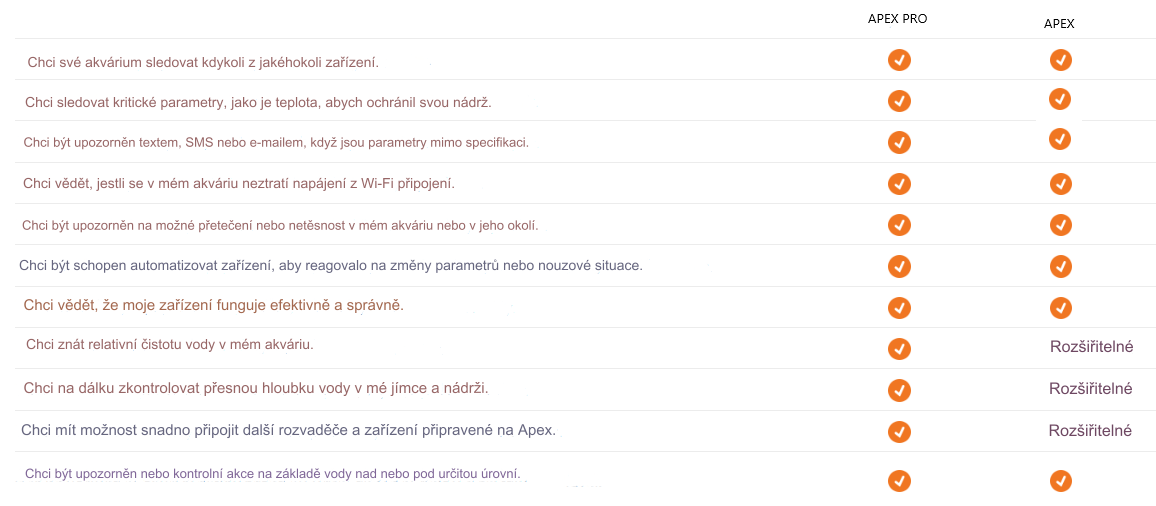
Task: Click APEX PRO checkmark for relative water purity
Action: pos(899,348)
